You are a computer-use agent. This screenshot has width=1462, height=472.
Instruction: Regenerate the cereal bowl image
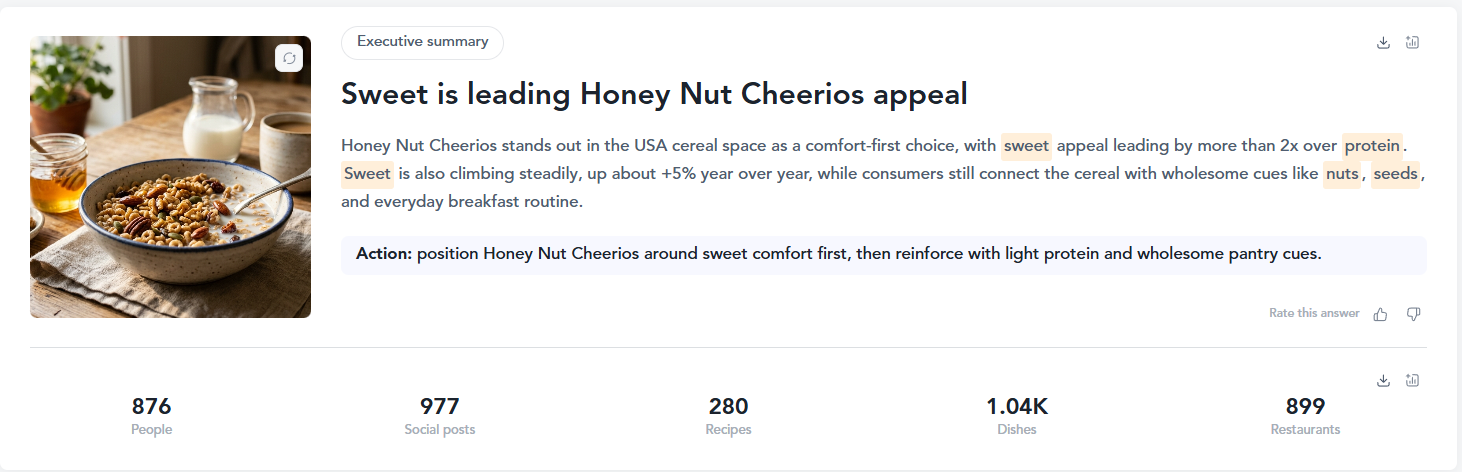tap(289, 58)
